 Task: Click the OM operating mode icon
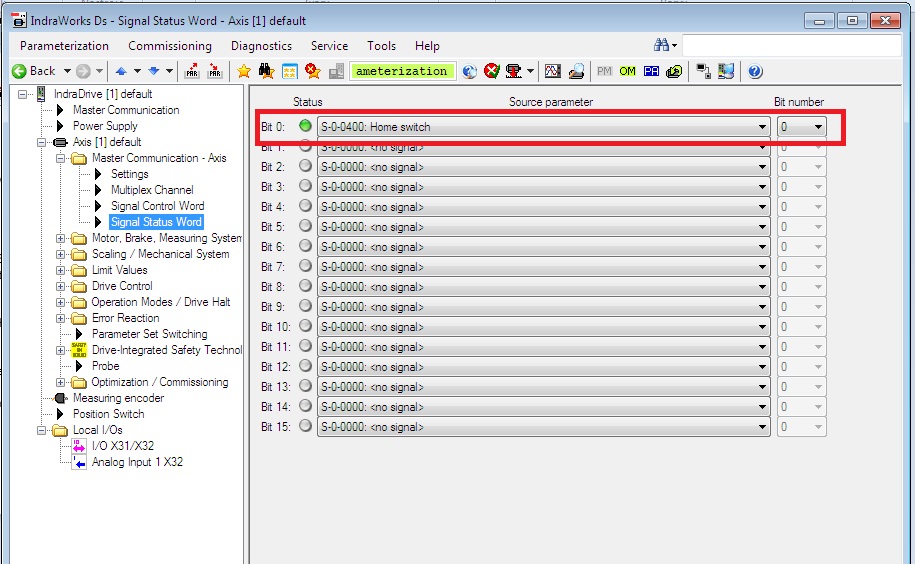(628, 71)
